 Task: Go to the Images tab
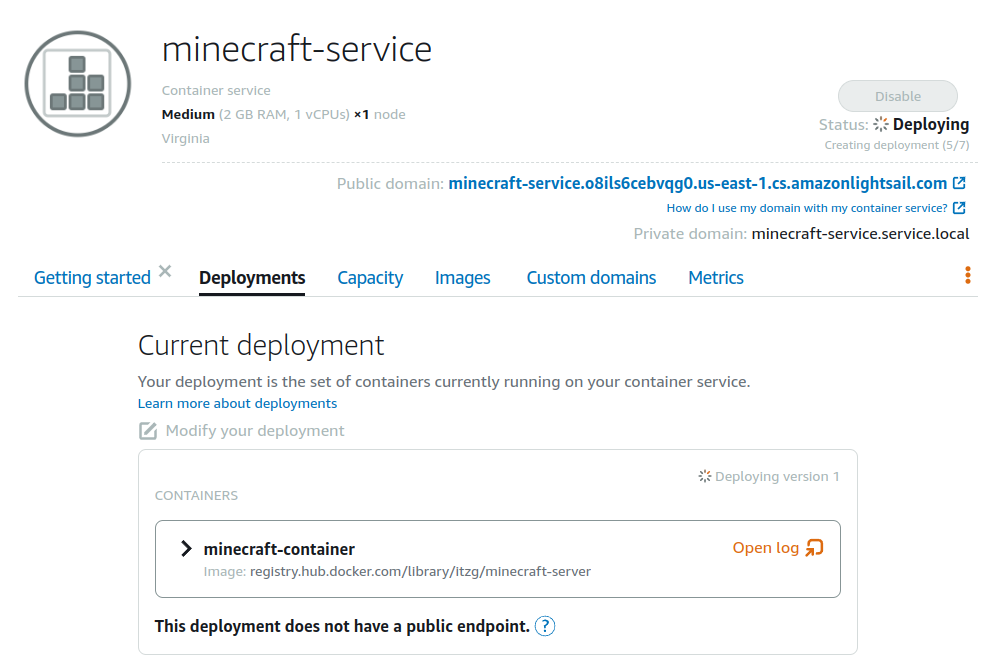pyautogui.click(x=462, y=278)
